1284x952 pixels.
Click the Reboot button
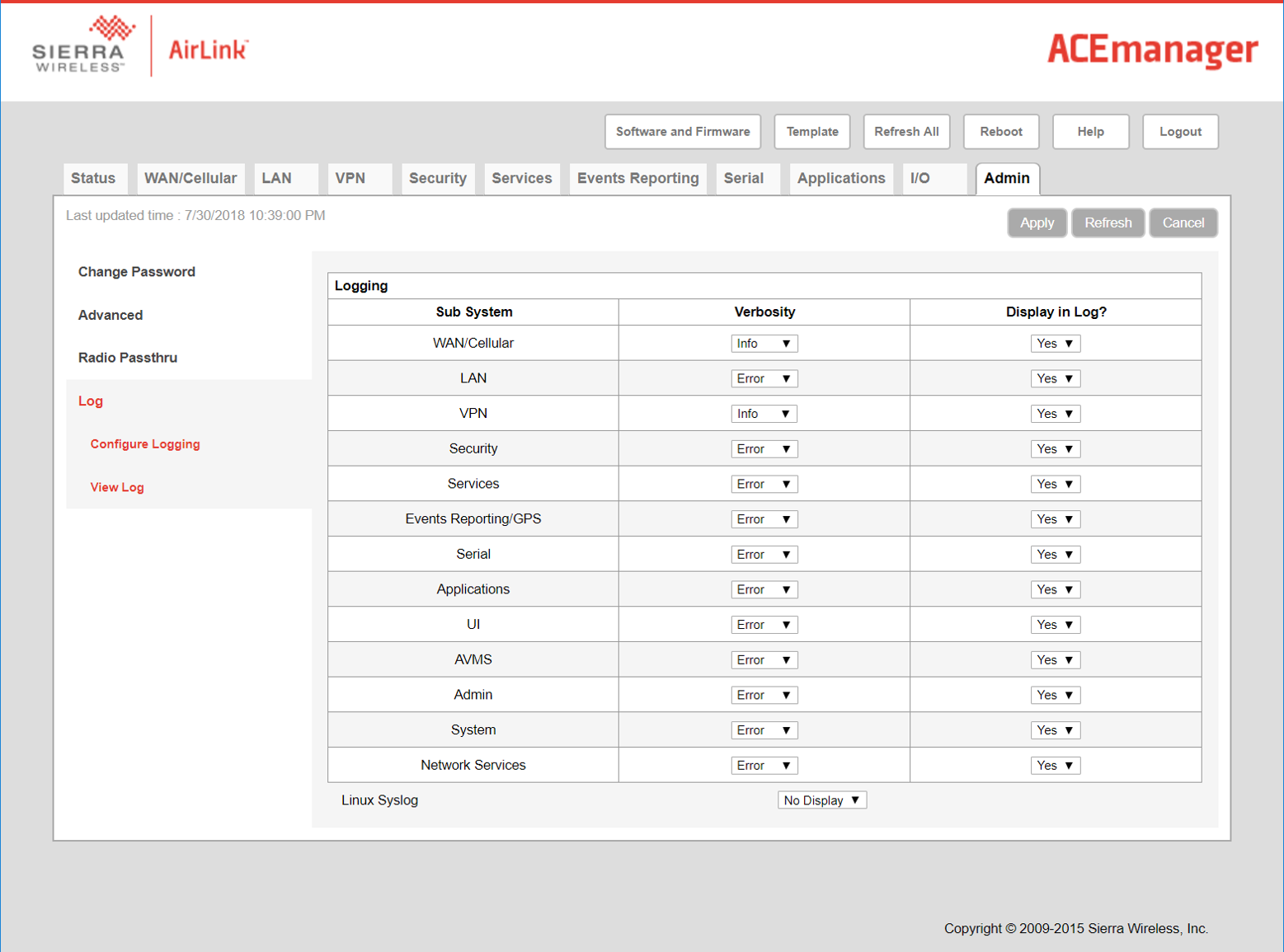[x=1000, y=132]
